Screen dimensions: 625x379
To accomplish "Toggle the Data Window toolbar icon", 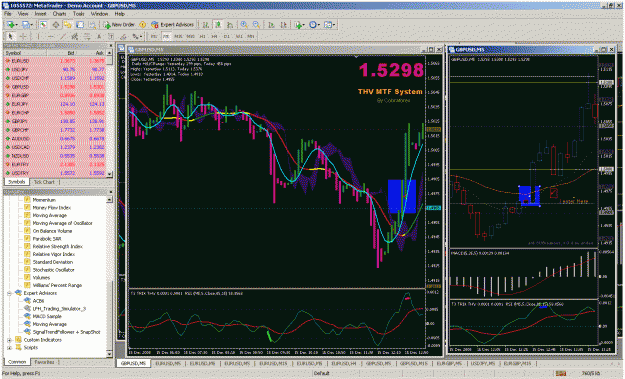I will (x=55, y=25).
